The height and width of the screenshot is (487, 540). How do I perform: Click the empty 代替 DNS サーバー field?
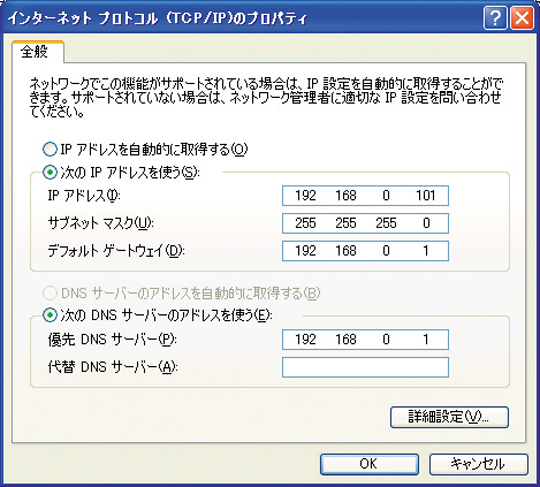coord(365,367)
